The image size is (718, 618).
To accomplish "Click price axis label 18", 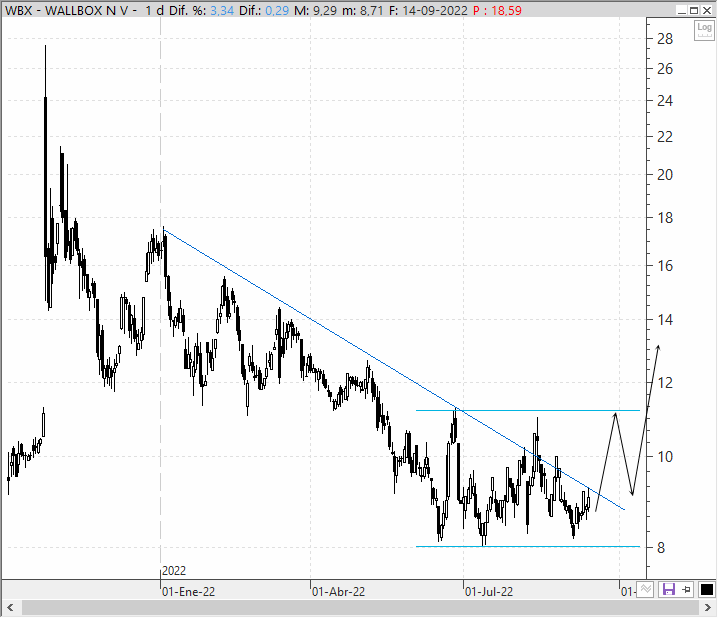I will click(665, 218).
